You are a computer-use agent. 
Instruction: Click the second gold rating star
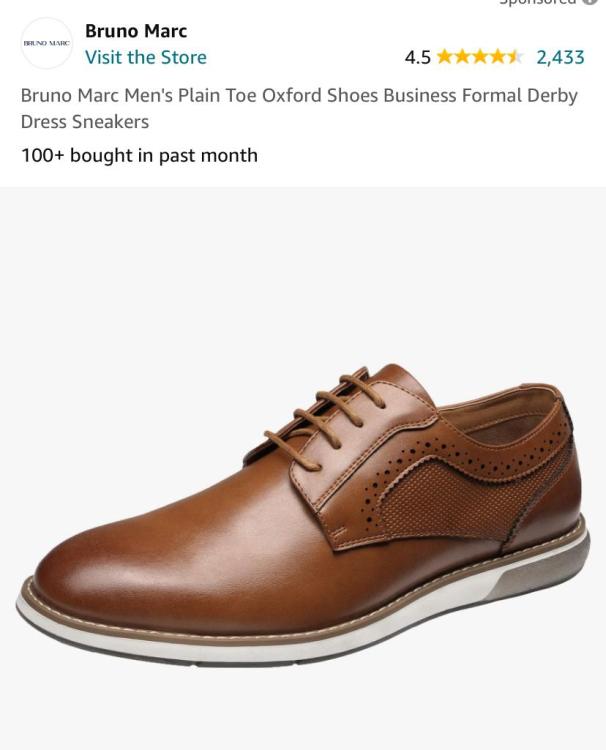[462, 57]
